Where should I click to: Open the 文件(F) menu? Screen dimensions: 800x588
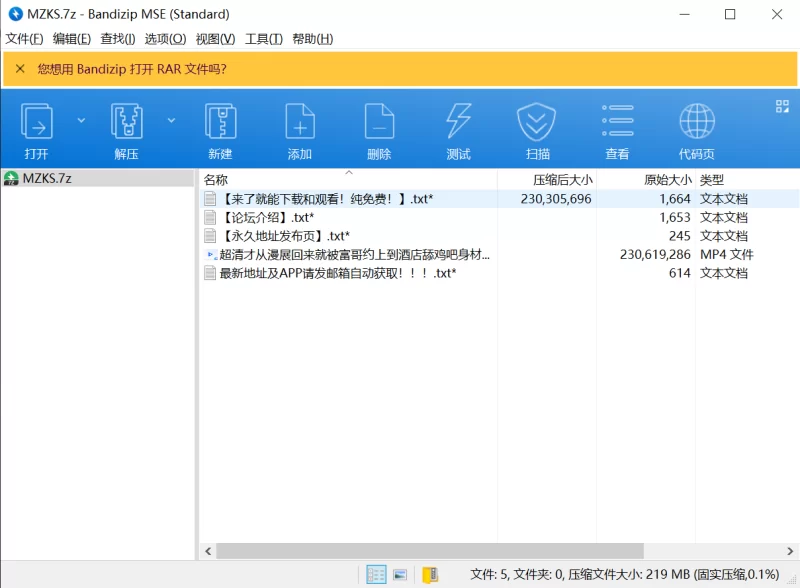click(24, 39)
